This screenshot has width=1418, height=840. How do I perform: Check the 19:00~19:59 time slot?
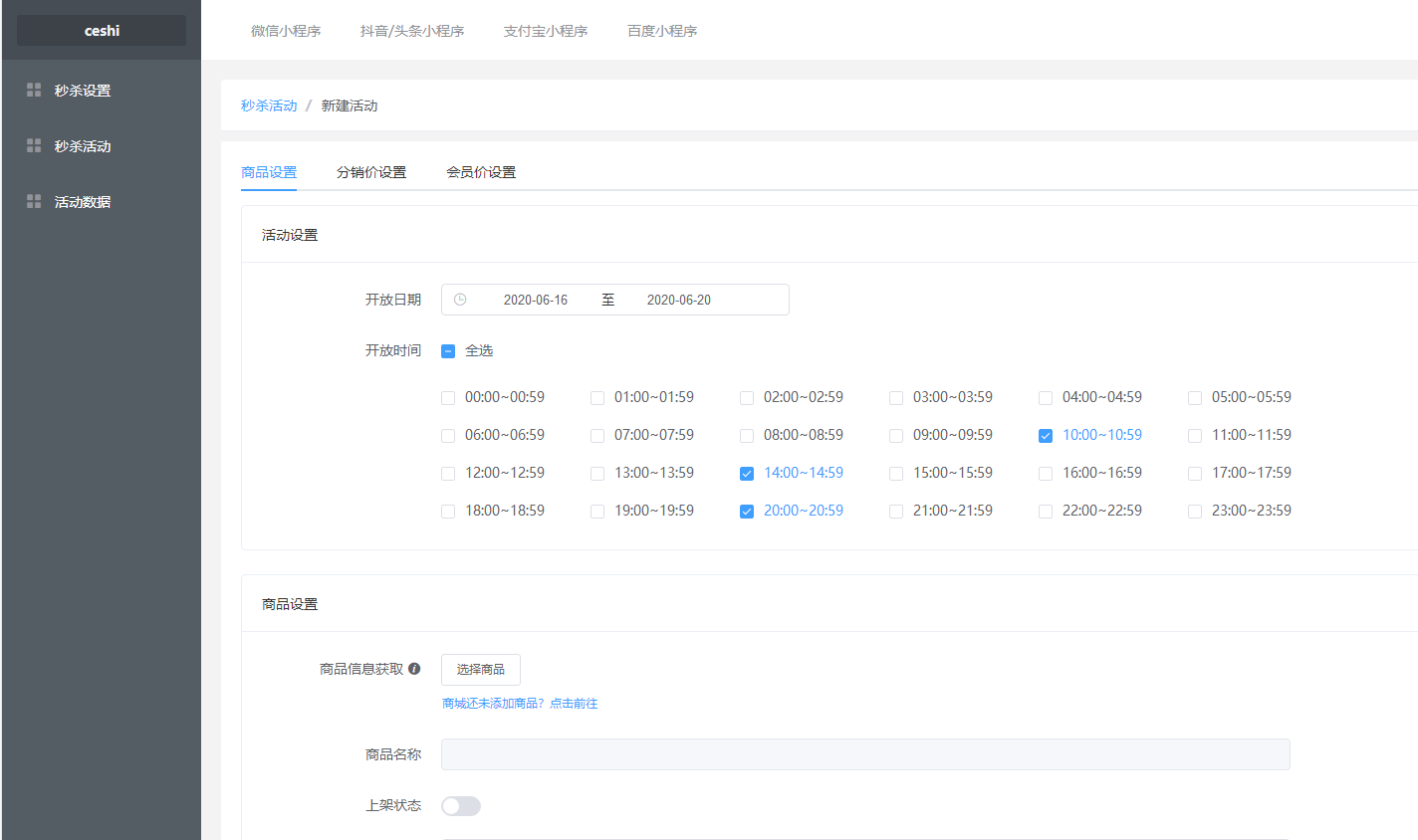pos(597,512)
